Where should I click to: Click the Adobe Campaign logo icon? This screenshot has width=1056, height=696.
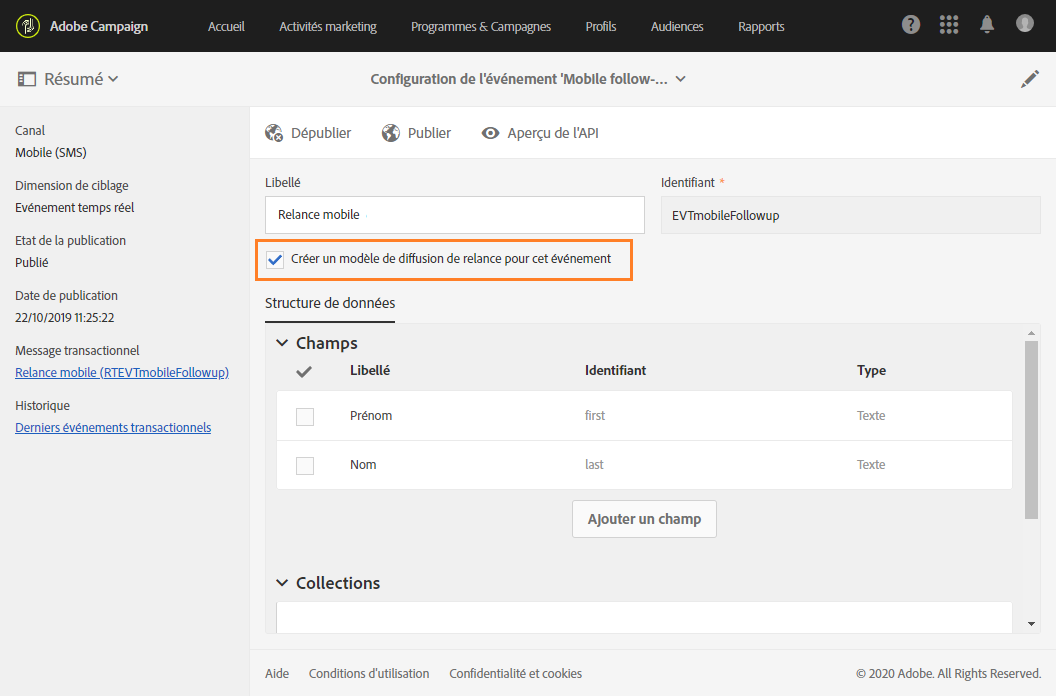[x=27, y=26]
